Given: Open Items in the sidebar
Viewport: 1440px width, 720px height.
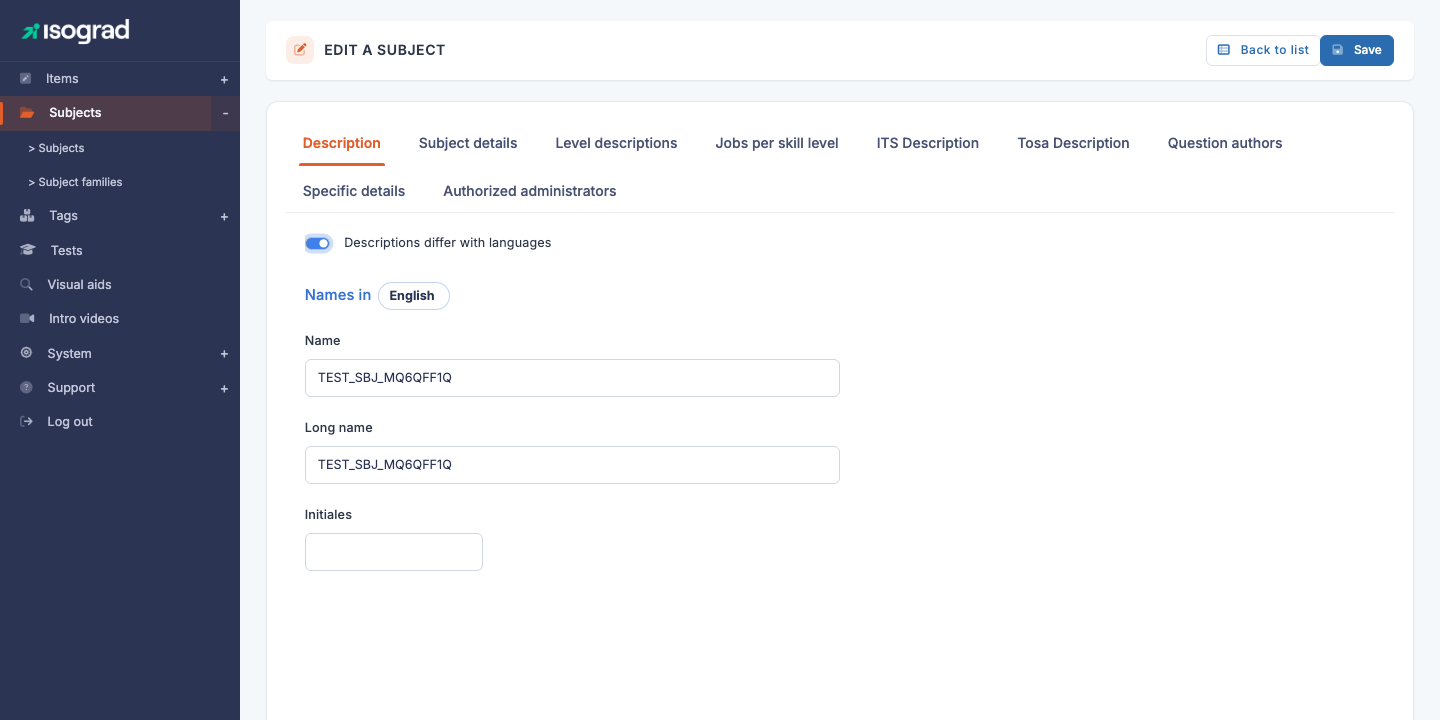Looking at the screenshot, I should tap(62, 78).
